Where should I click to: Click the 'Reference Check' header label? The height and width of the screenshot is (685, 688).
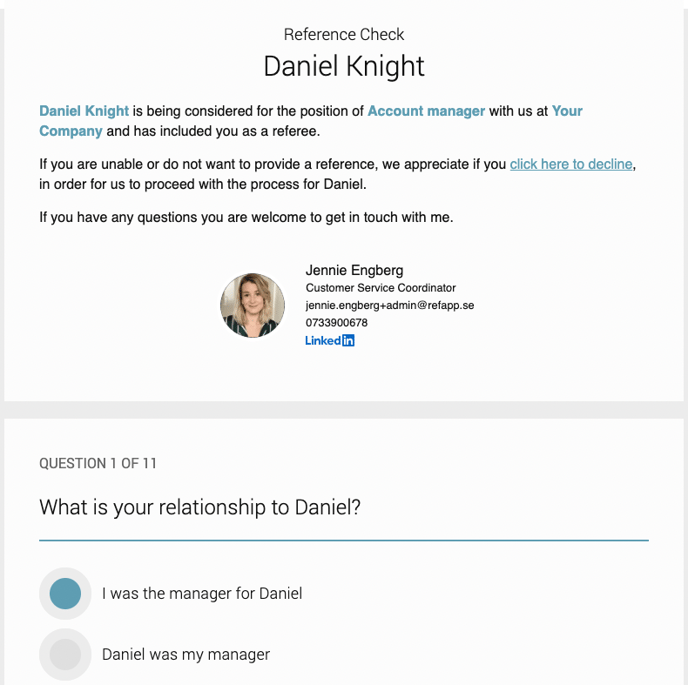coord(344,35)
